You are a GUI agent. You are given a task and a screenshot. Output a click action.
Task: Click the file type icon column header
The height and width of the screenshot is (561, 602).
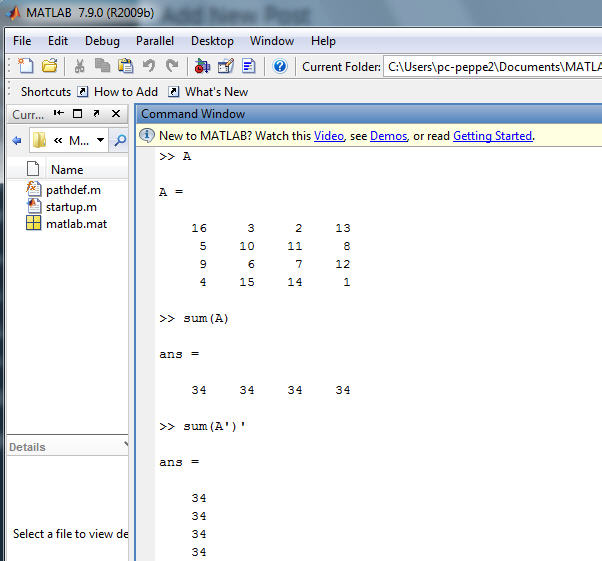pos(33,169)
